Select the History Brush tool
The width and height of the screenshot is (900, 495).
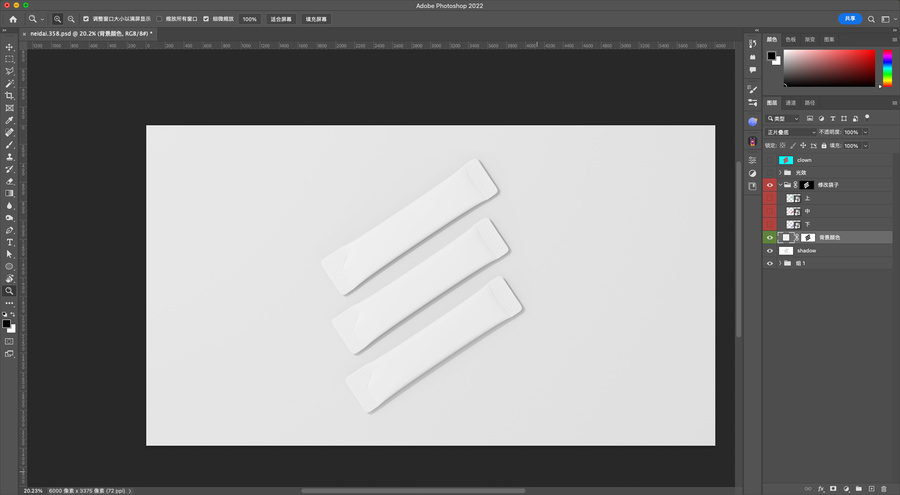pos(9,169)
